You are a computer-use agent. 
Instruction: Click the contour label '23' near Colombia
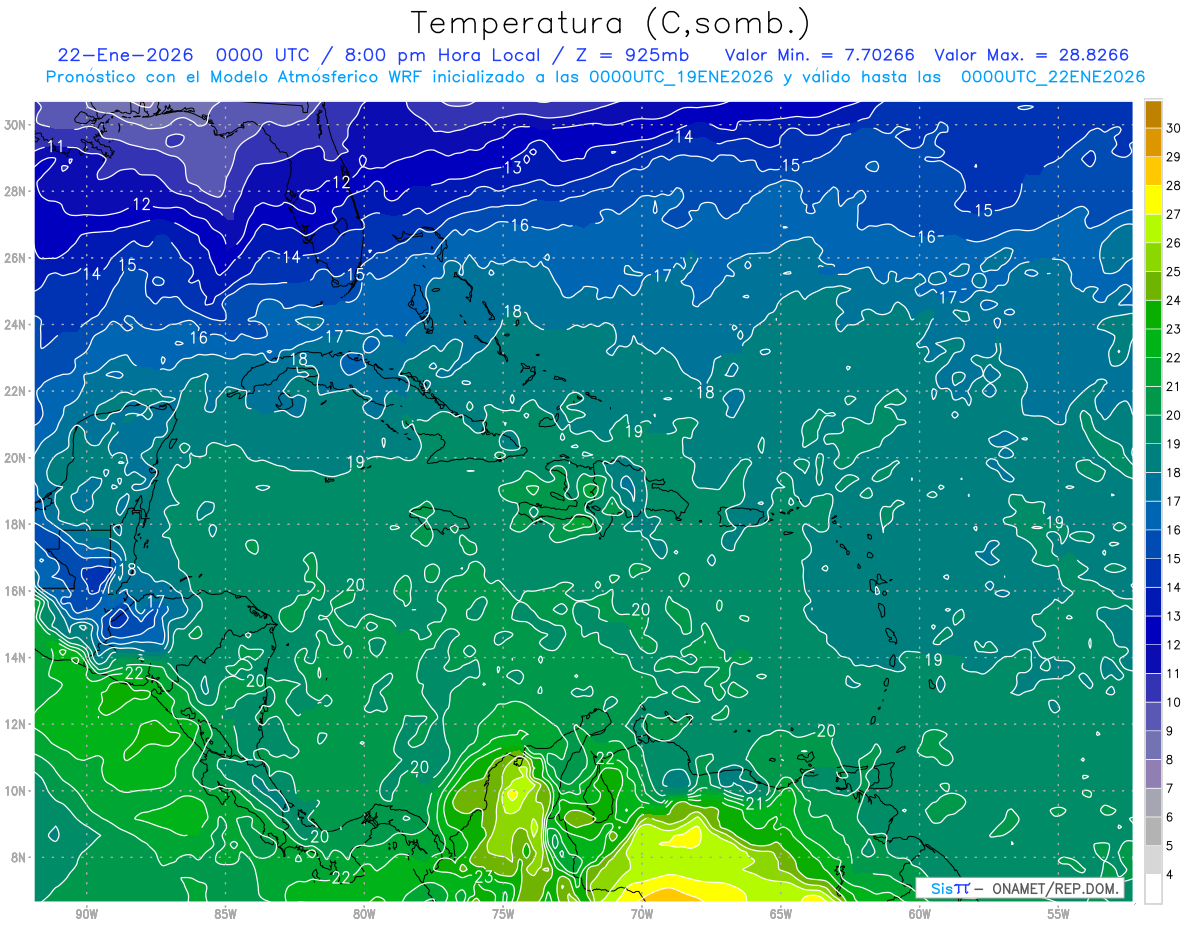click(483, 877)
